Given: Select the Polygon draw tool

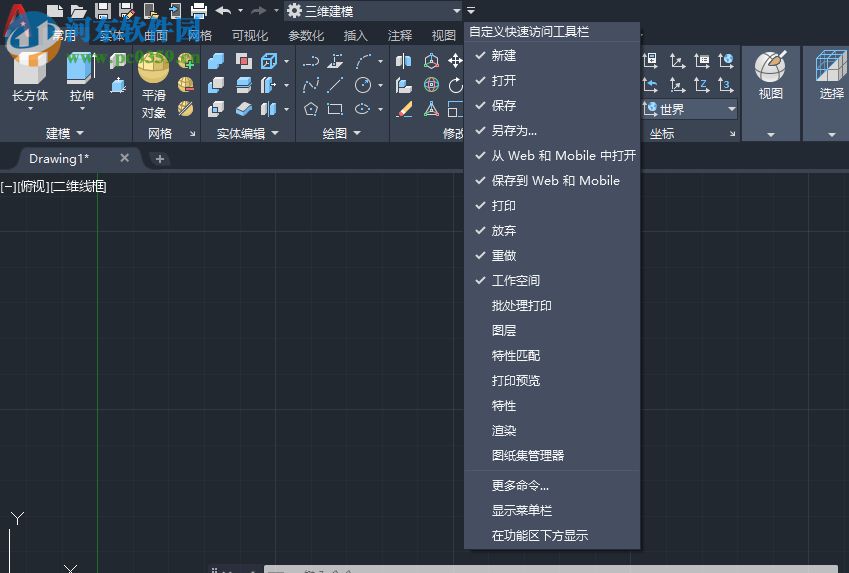Looking at the screenshot, I should click(x=311, y=109).
